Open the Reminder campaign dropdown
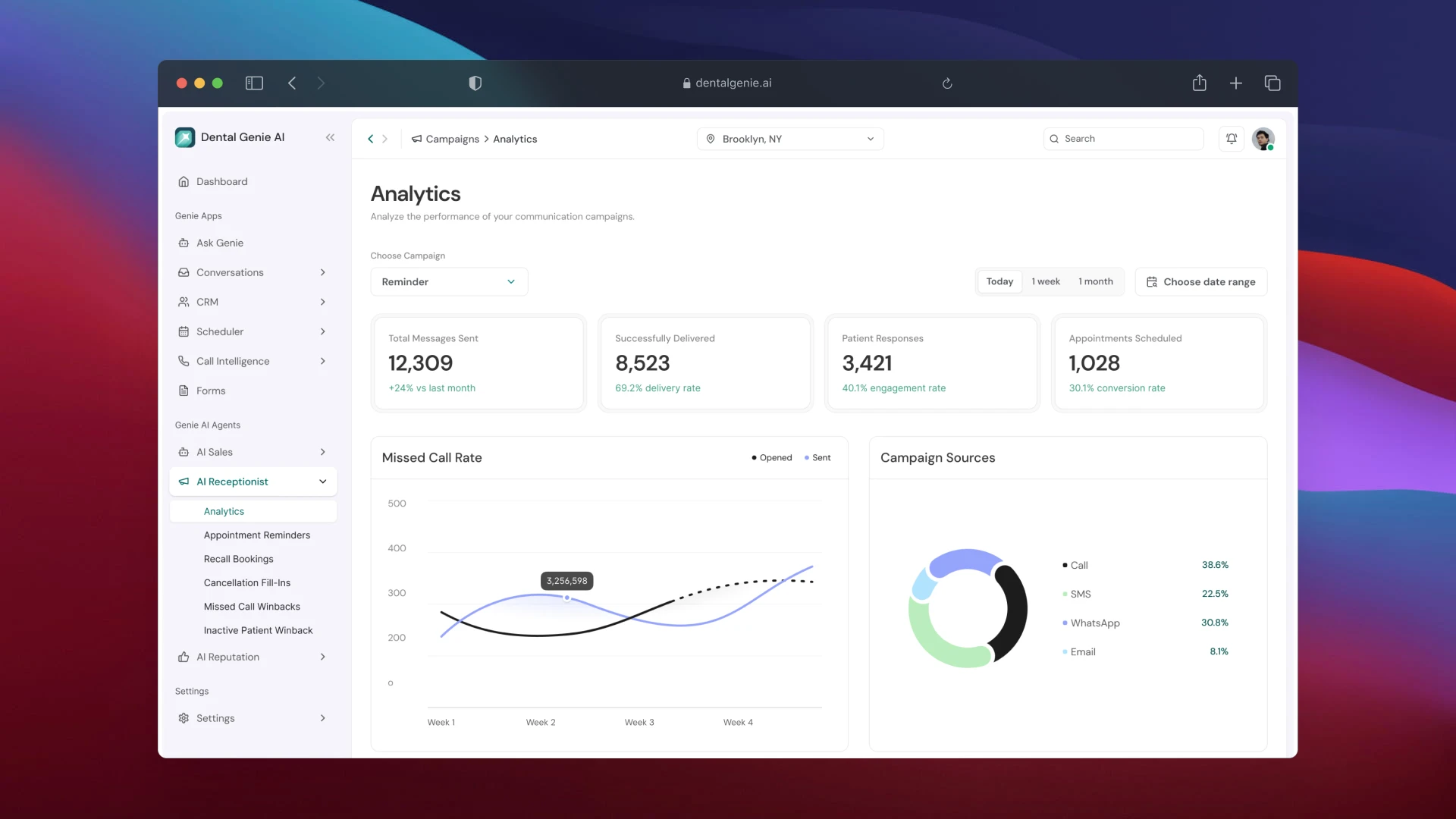Screen dimensions: 1456x819 pos(449,282)
